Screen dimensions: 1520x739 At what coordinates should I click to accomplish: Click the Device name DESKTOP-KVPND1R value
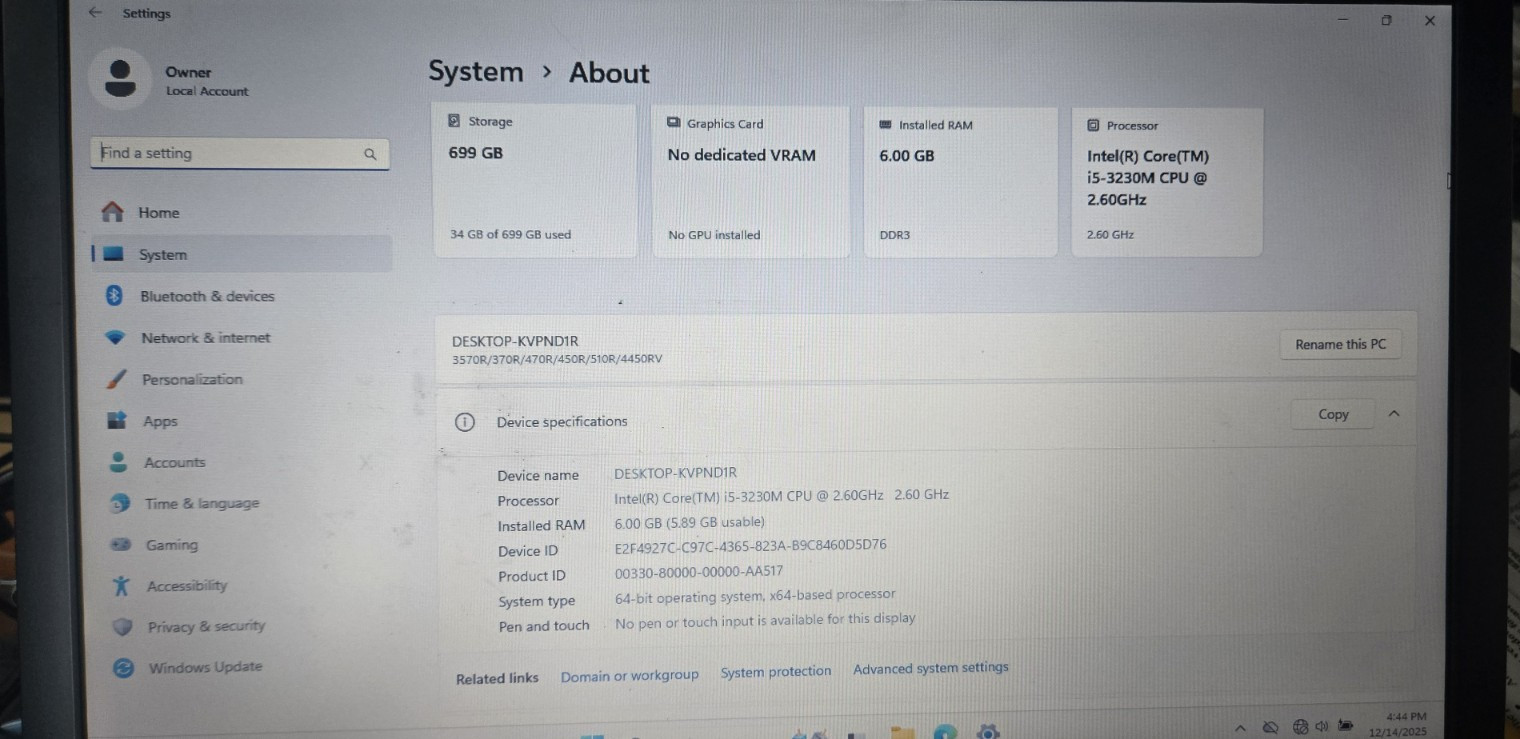pos(675,473)
